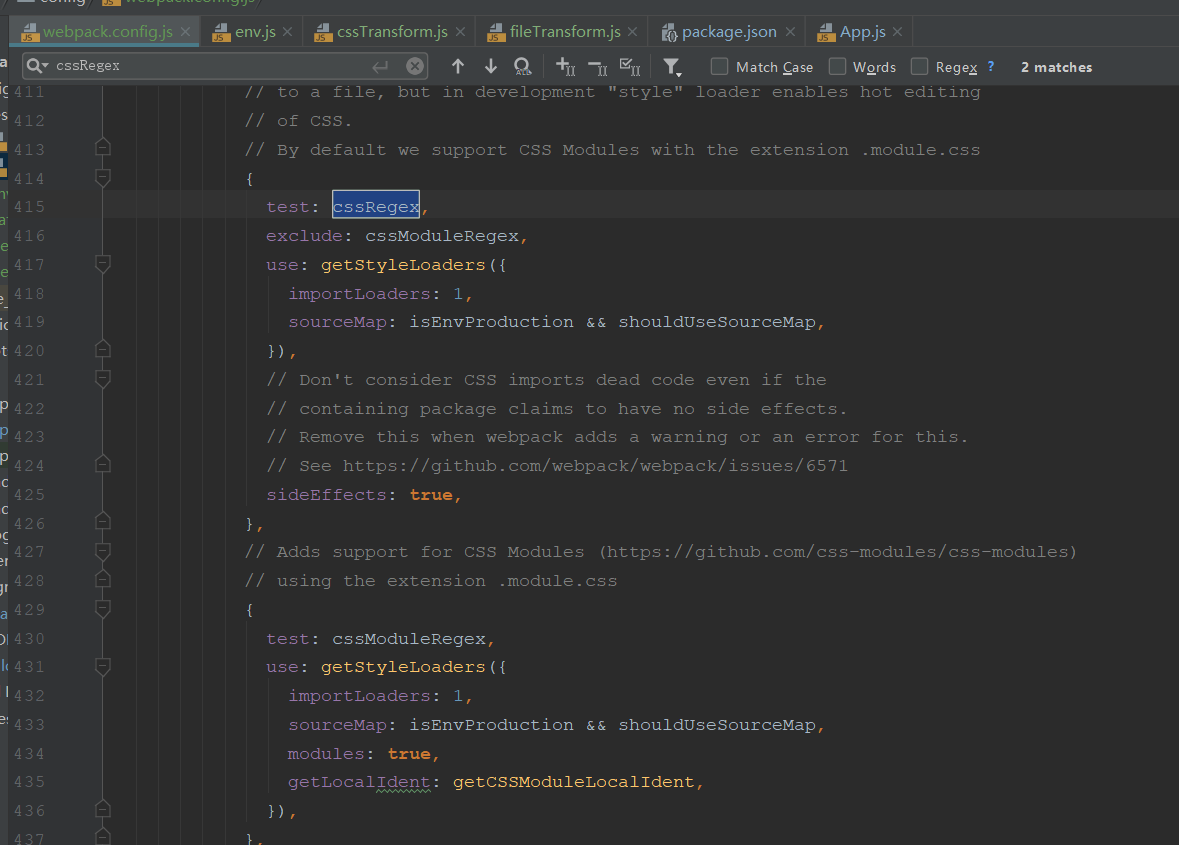Viewport: 1179px width, 845px height.
Task: Enable the Regex checkbox
Action: click(x=919, y=66)
